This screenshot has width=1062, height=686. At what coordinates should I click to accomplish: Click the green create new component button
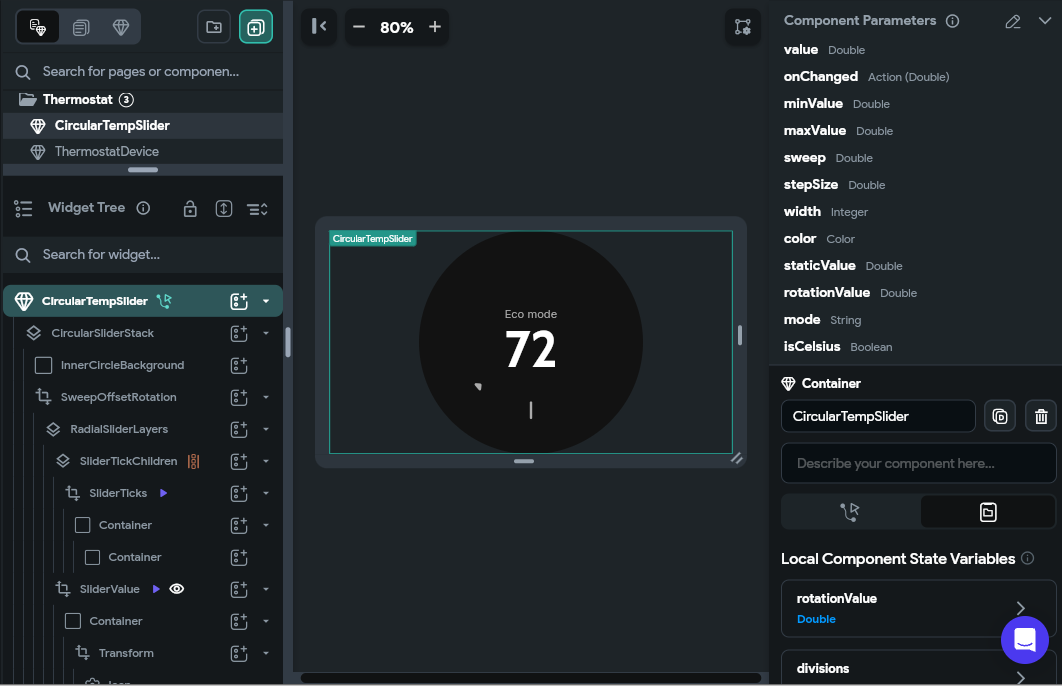tap(256, 27)
